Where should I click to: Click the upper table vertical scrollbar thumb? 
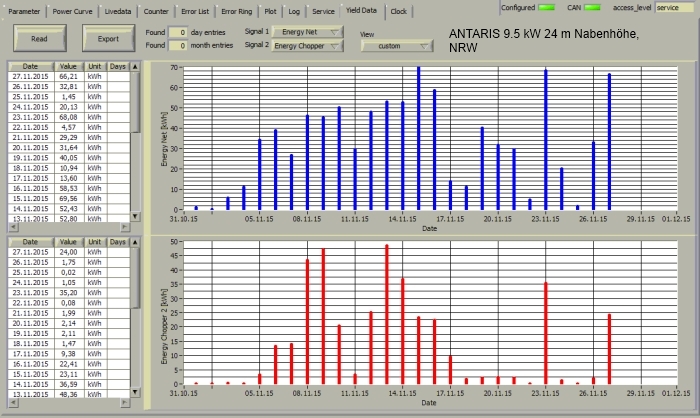[135, 102]
